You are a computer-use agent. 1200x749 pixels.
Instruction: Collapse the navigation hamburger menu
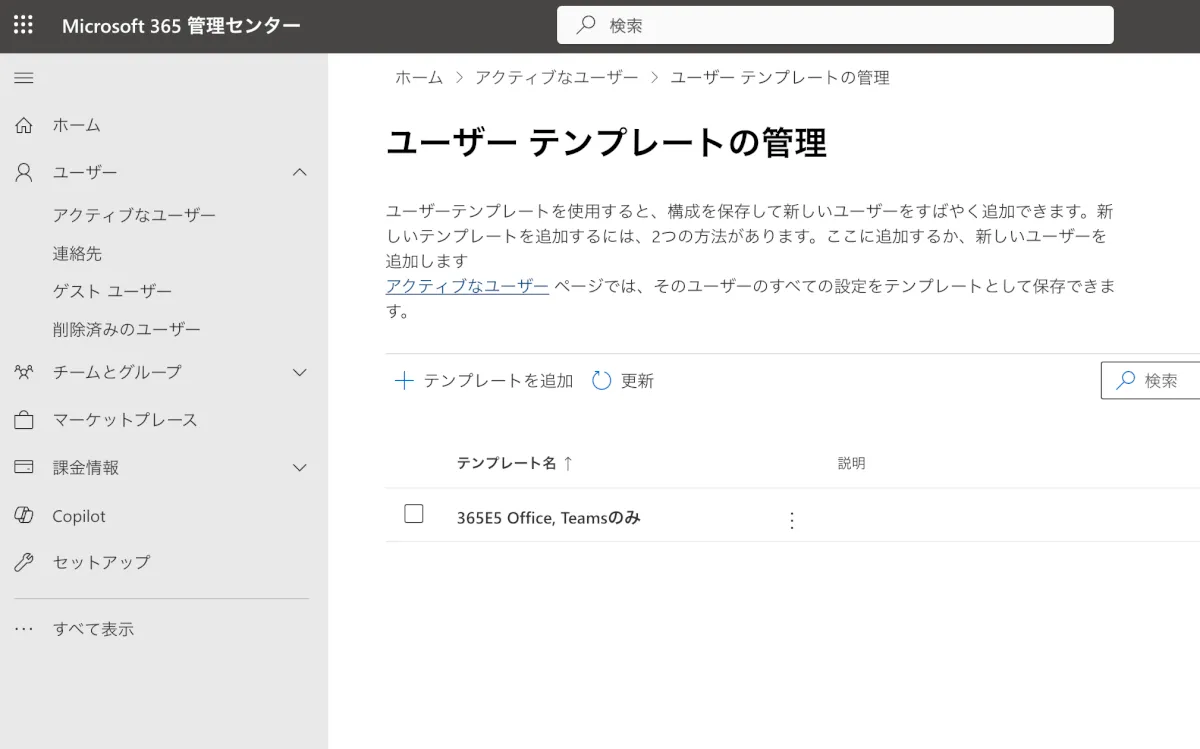coord(24,78)
